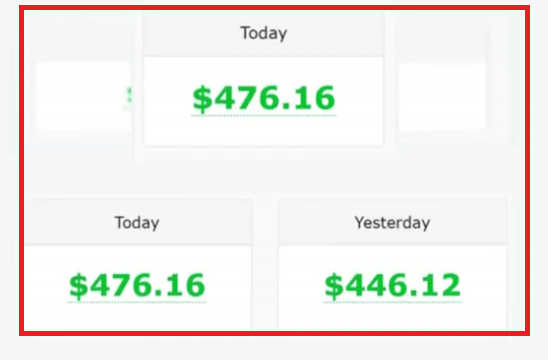Open the lower-left $476.16 earnings link
This screenshot has width=548, height=360.
tap(137, 286)
